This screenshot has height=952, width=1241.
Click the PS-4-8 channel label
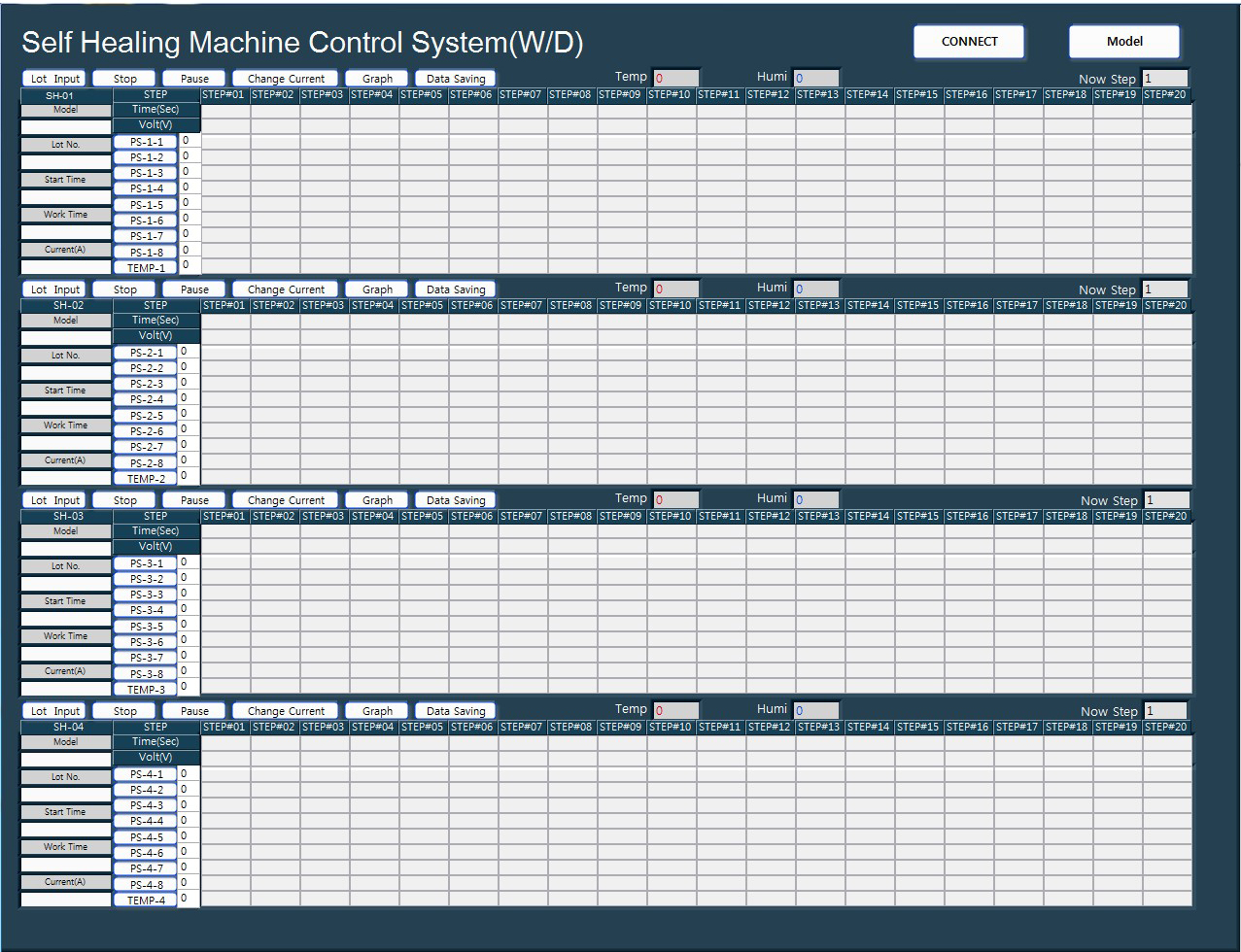point(147,885)
